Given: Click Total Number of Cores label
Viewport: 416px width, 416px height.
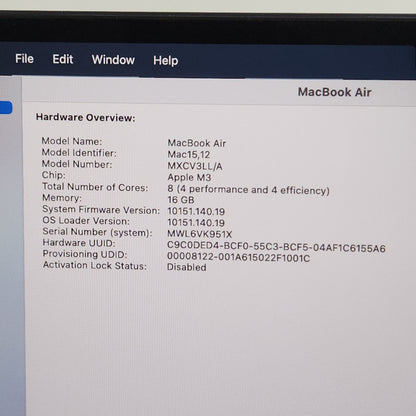Looking at the screenshot, I should pos(95,187).
